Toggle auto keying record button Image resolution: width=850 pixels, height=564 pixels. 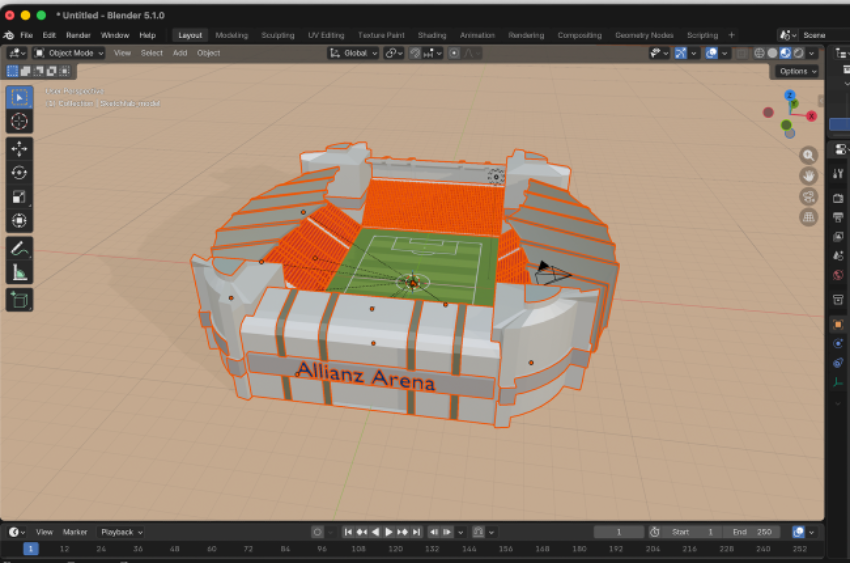pyautogui.click(x=318, y=532)
